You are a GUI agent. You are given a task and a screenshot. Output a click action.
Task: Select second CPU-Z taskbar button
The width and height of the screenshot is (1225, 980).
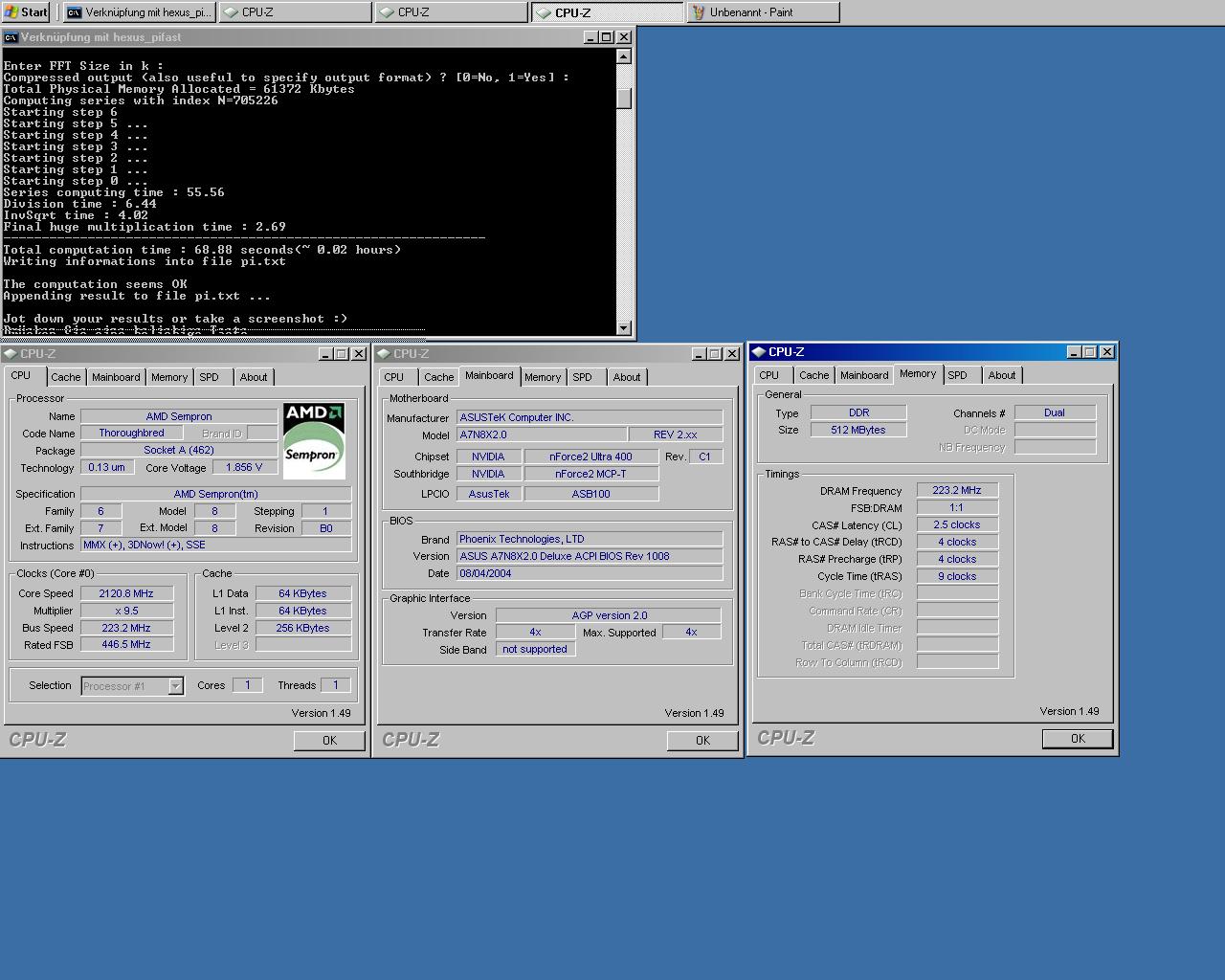tap(452, 11)
